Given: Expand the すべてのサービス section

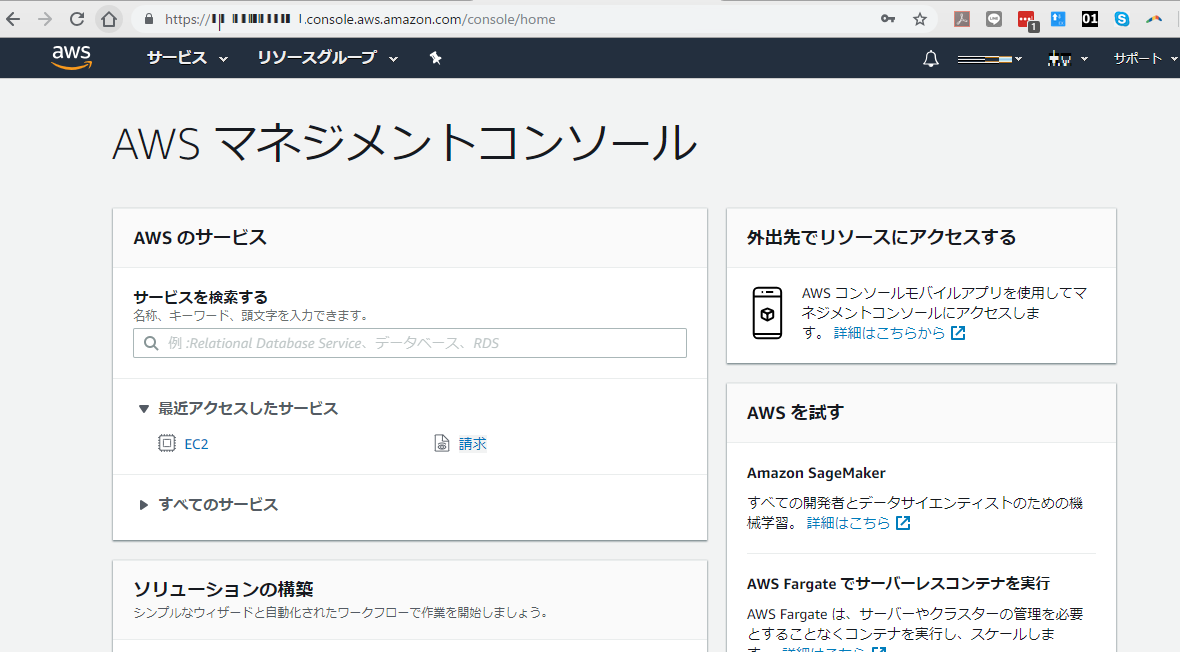Looking at the screenshot, I should pos(218,505).
